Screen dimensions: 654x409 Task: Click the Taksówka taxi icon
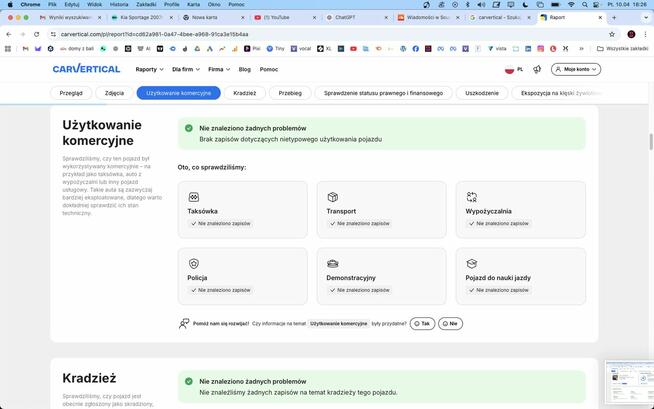(x=194, y=197)
